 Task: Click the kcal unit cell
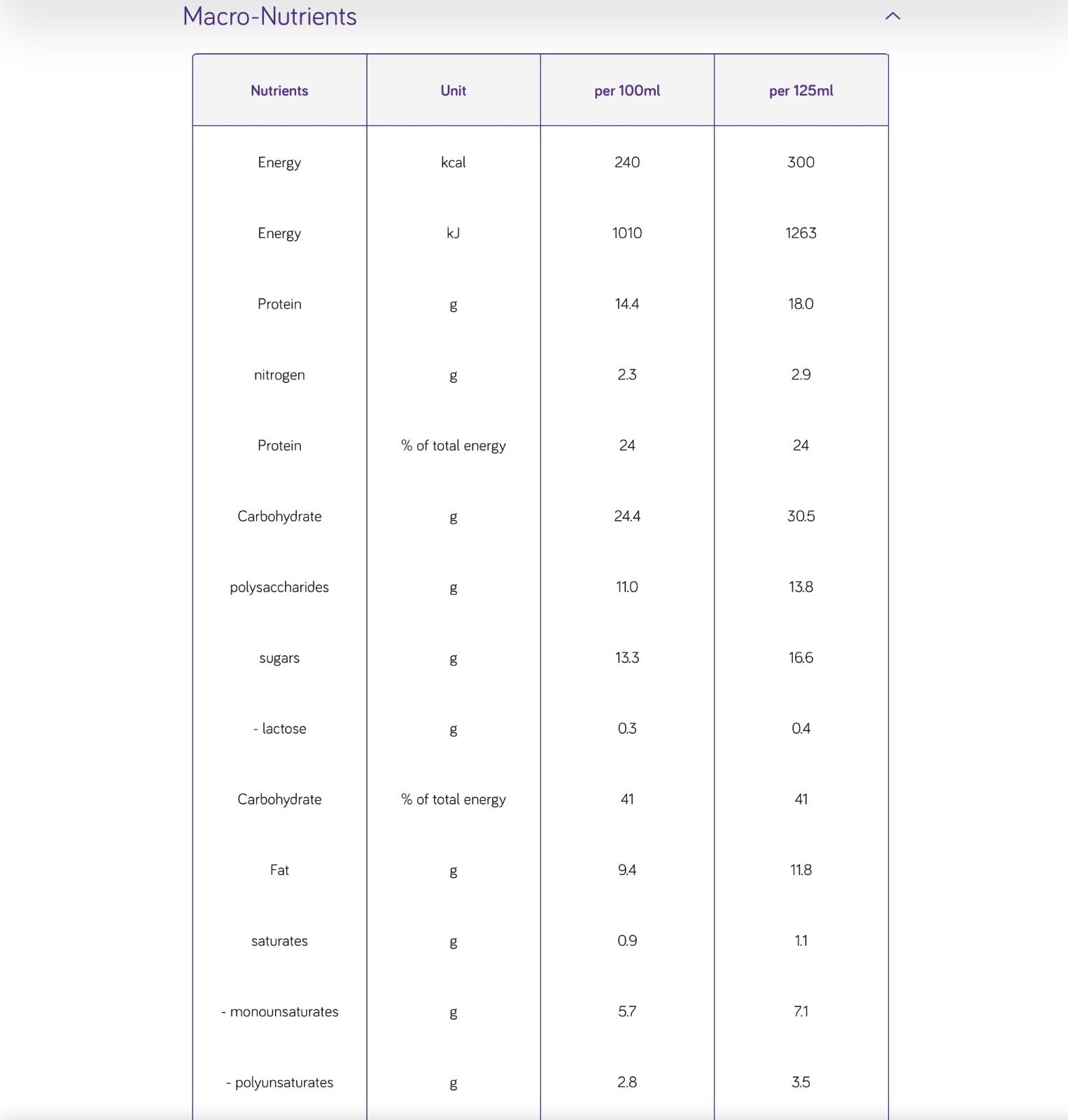pos(453,162)
